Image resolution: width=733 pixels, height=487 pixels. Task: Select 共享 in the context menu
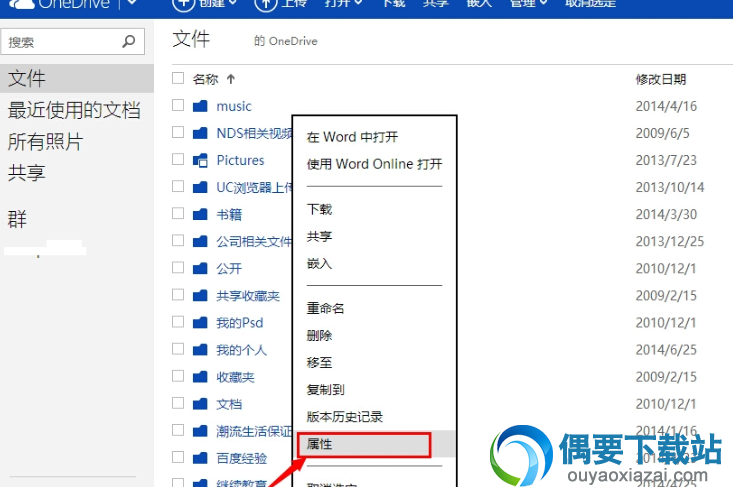[x=319, y=236]
